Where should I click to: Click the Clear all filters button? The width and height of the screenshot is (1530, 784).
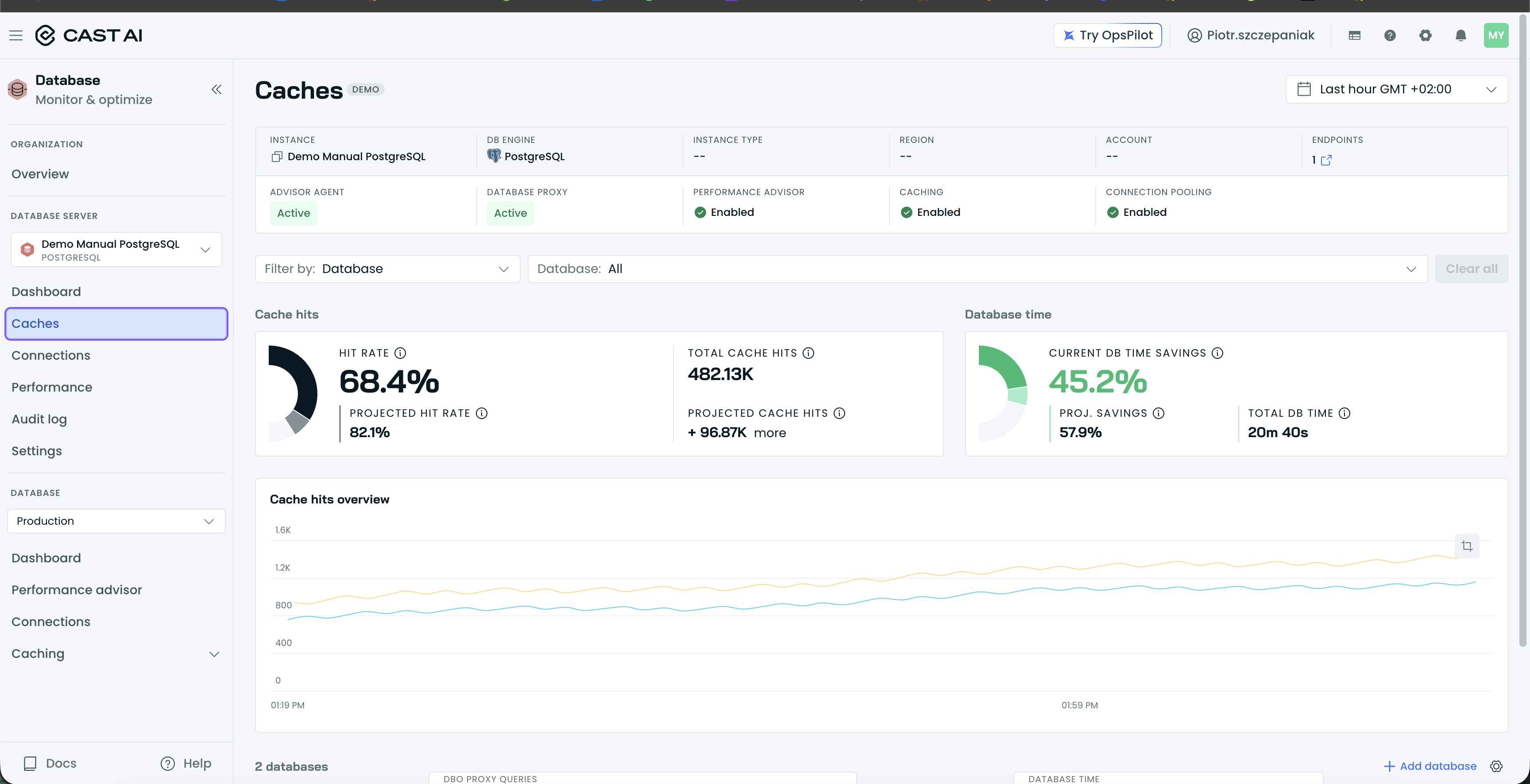[x=1471, y=269]
